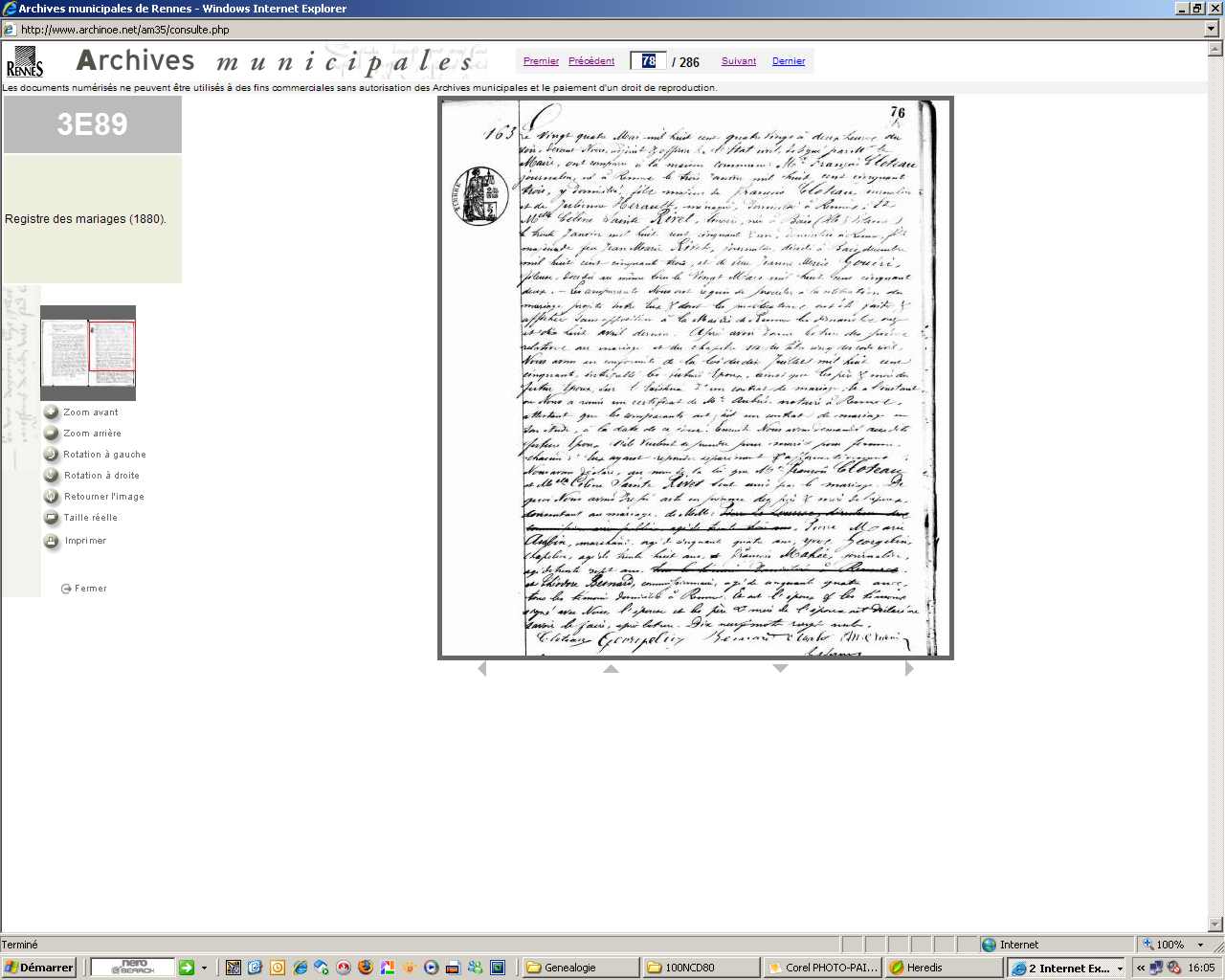Click the Zoom arrière icon

[x=52, y=434]
